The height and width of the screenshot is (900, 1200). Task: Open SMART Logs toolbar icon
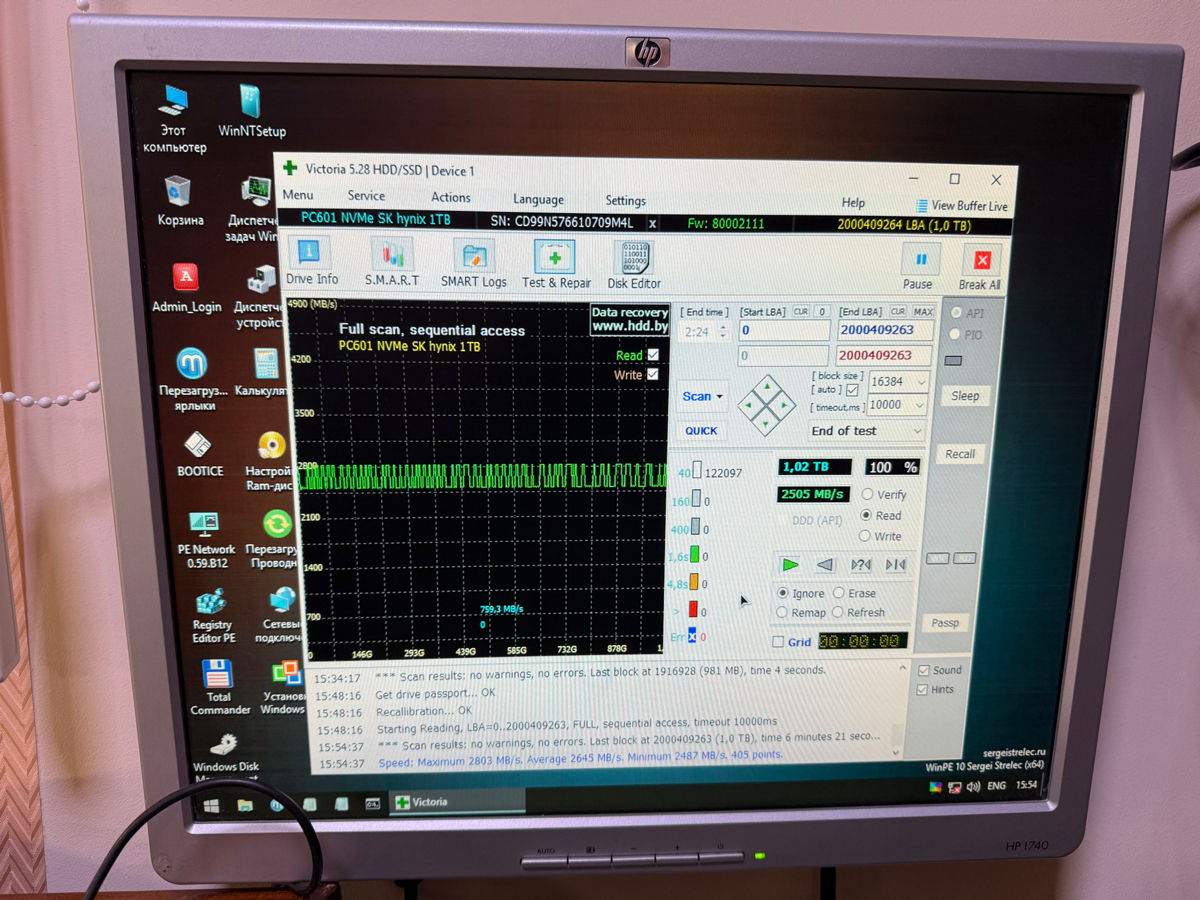click(x=474, y=258)
